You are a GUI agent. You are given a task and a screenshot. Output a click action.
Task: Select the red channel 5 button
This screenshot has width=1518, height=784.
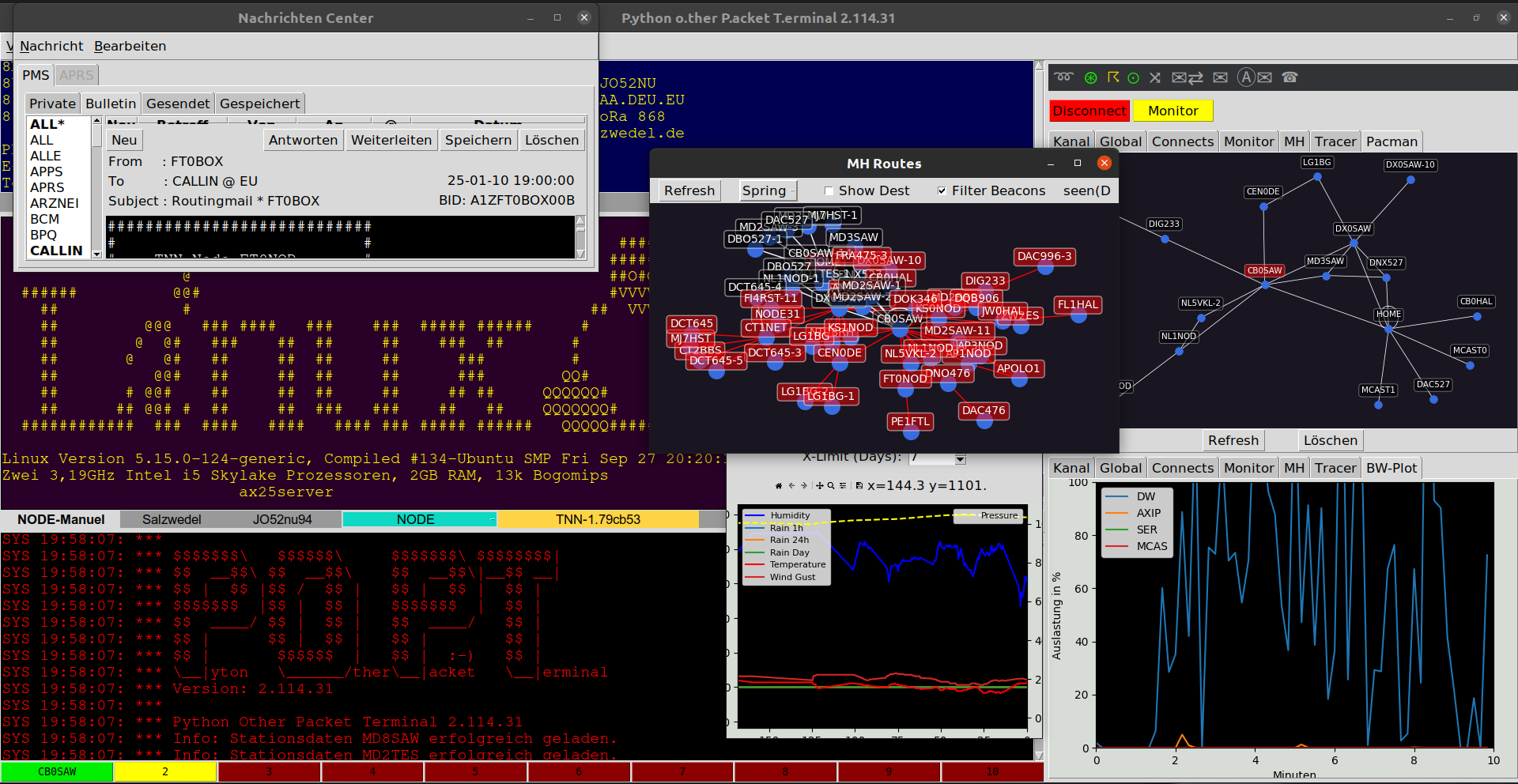[475, 772]
